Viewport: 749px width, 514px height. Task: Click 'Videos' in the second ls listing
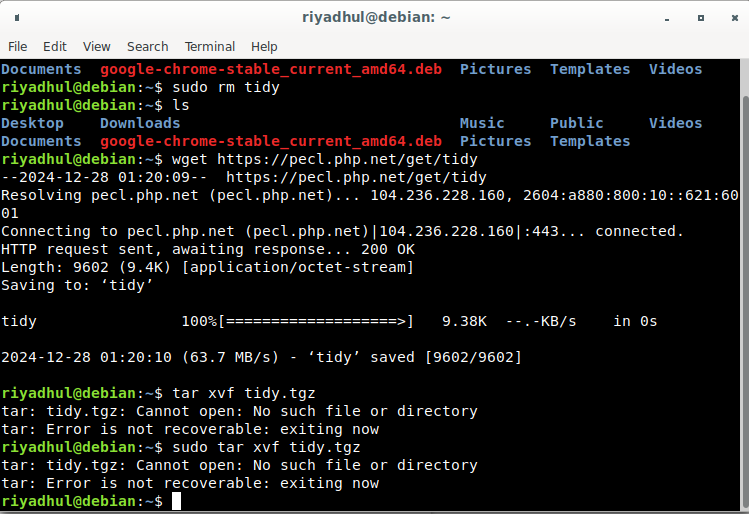pos(675,123)
